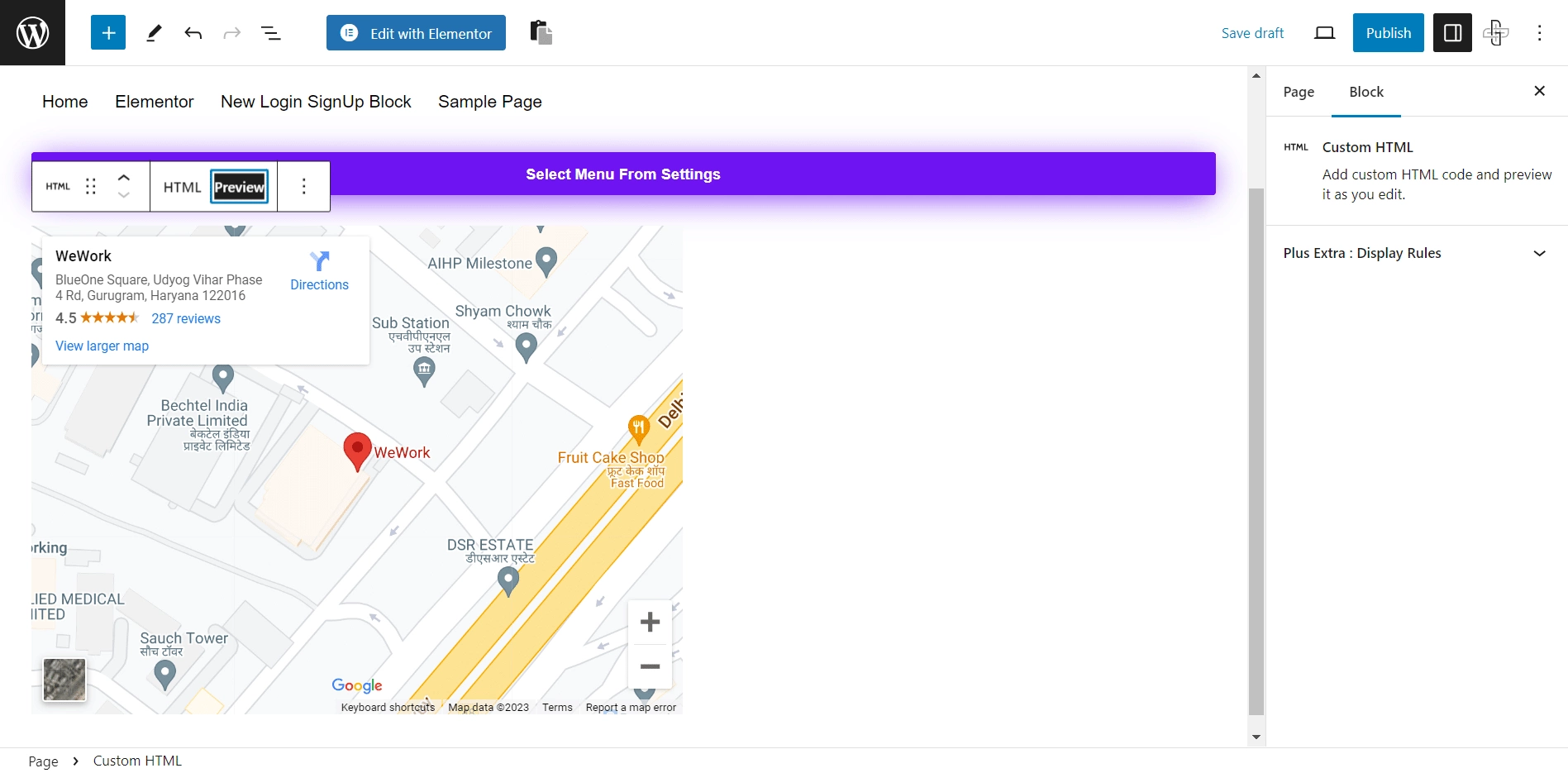Click the WordPress logo icon
This screenshot has height=773, width=1568.
click(x=32, y=33)
